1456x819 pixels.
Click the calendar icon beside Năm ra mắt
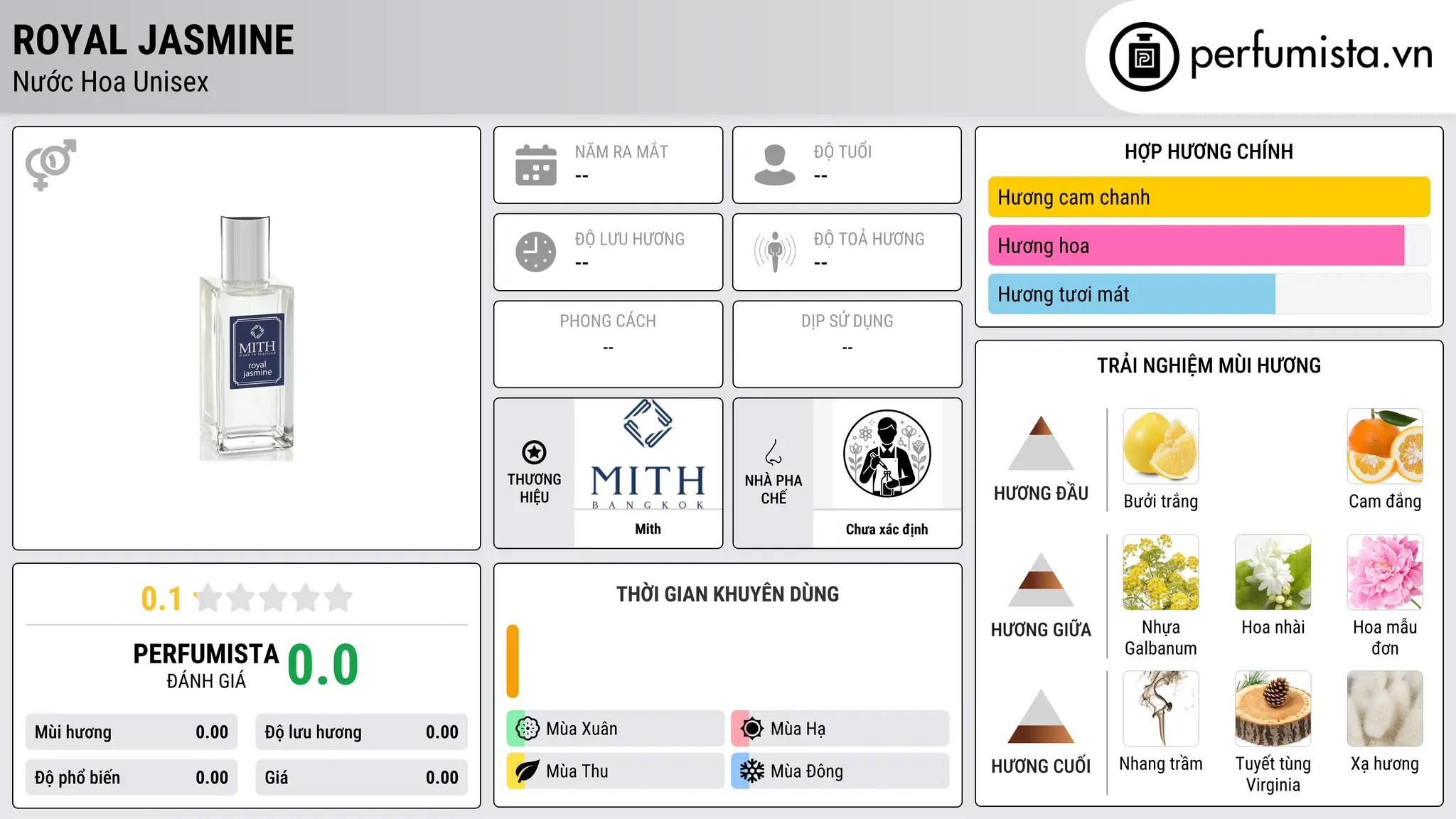pos(536,165)
